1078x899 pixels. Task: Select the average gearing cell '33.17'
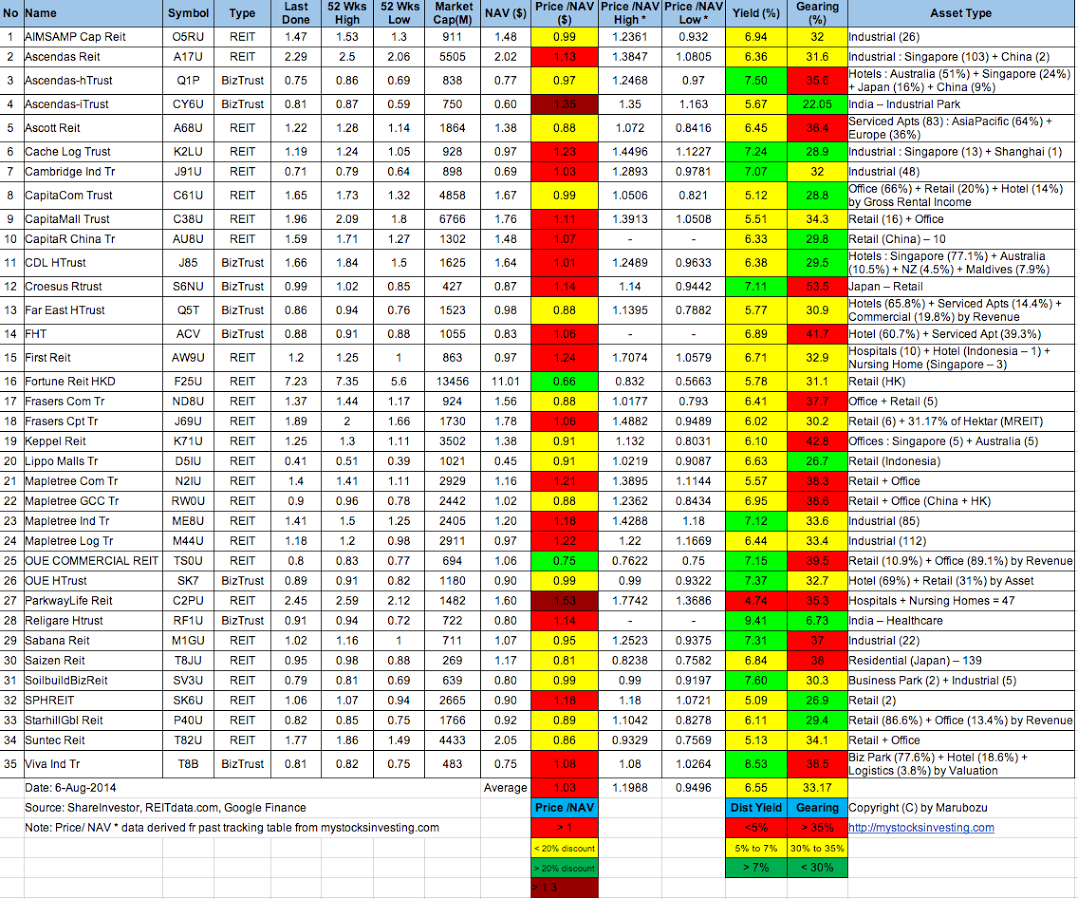click(817, 788)
